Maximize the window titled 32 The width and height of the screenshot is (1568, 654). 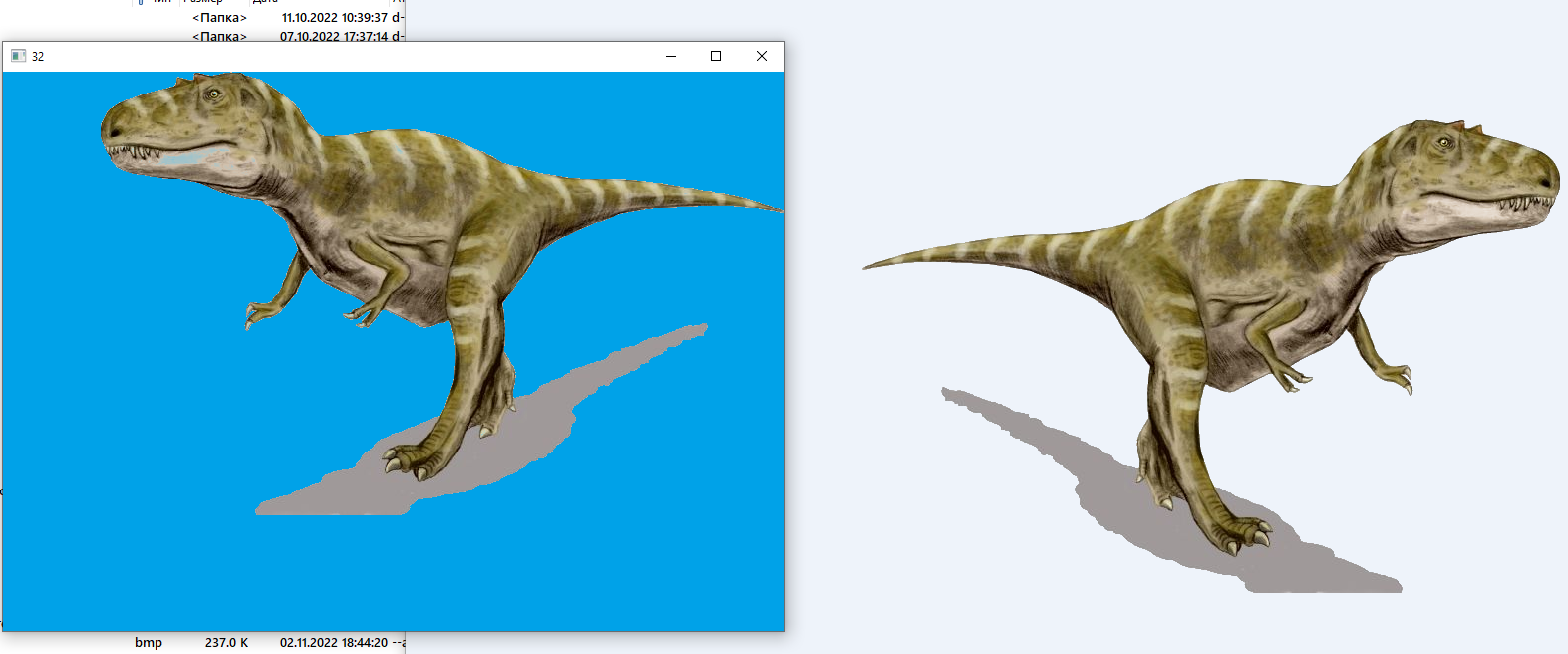click(x=716, y=56)
